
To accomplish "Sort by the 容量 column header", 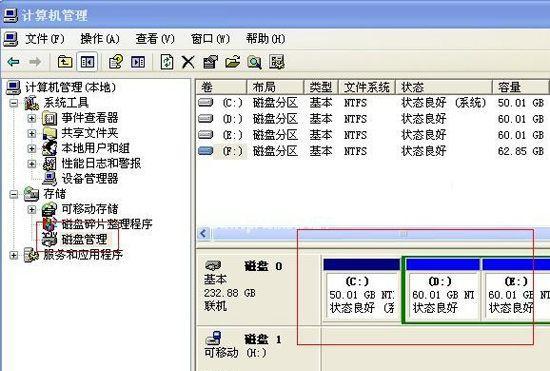I will click(x=521, y=87).
